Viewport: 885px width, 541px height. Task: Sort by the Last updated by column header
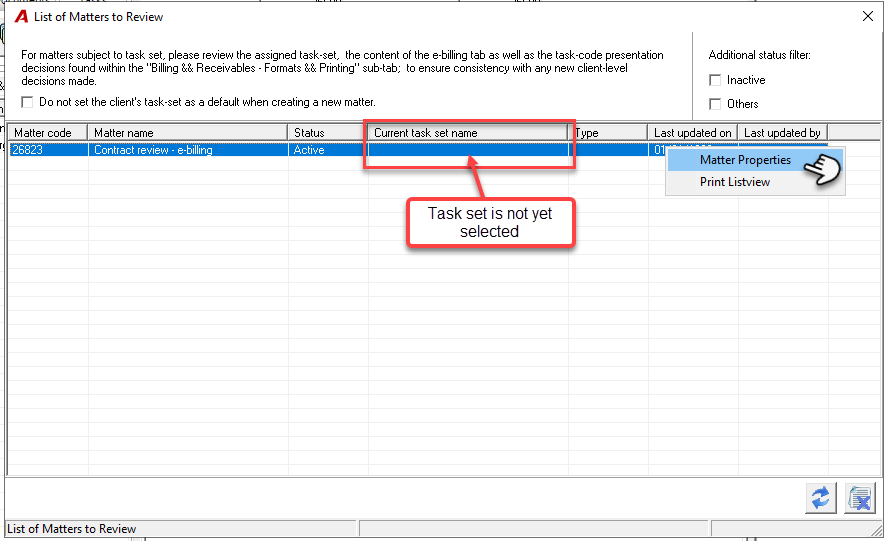(x=783, y=133)
